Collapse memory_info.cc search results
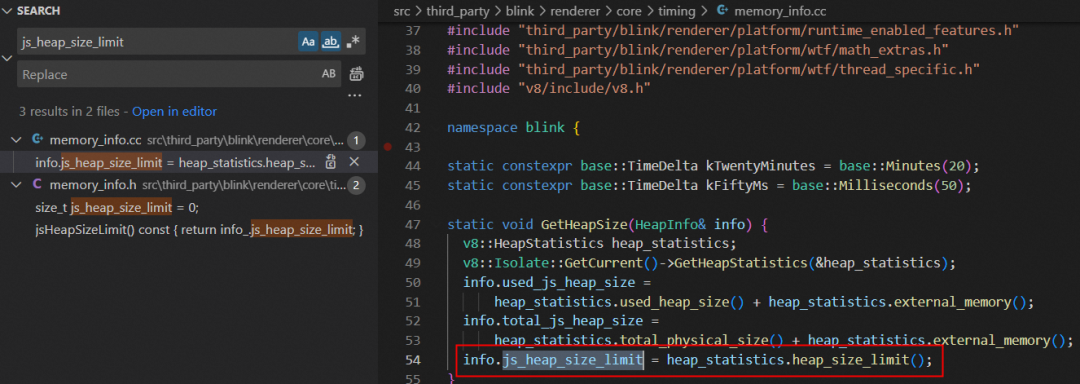The height and width of the screenshot is (384, 1080). (x=17, y=140)
